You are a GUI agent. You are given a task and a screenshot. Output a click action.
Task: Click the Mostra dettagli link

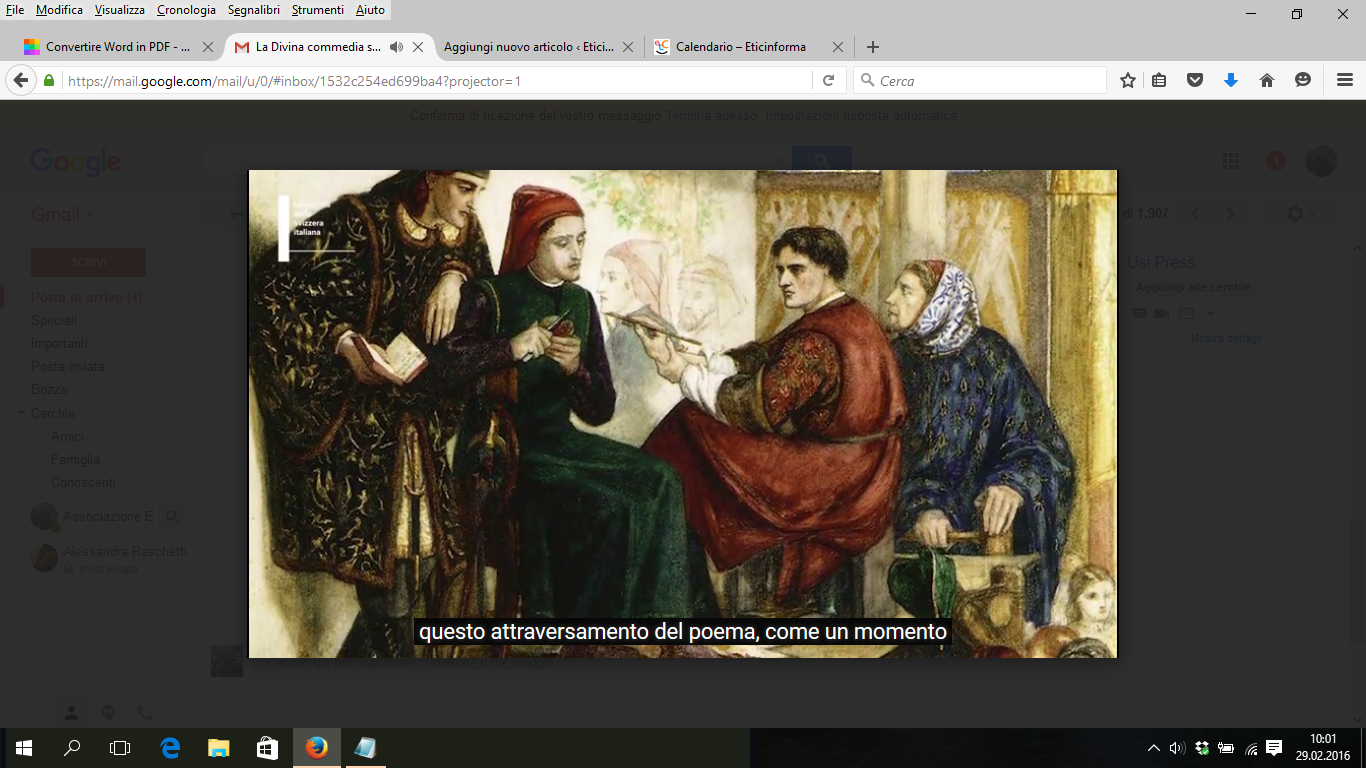pyautogui.click(x=1226, y=338)
